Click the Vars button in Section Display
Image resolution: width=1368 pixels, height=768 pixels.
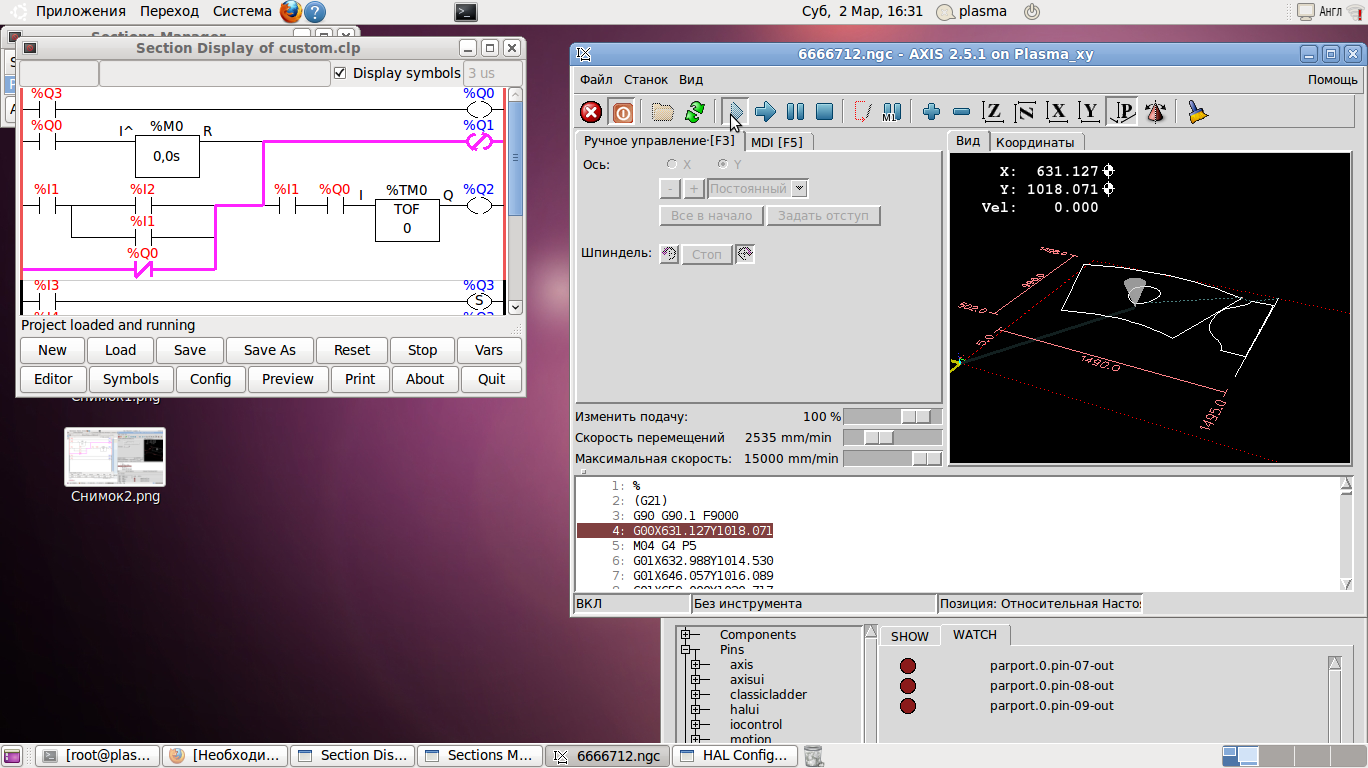point(489,350)
